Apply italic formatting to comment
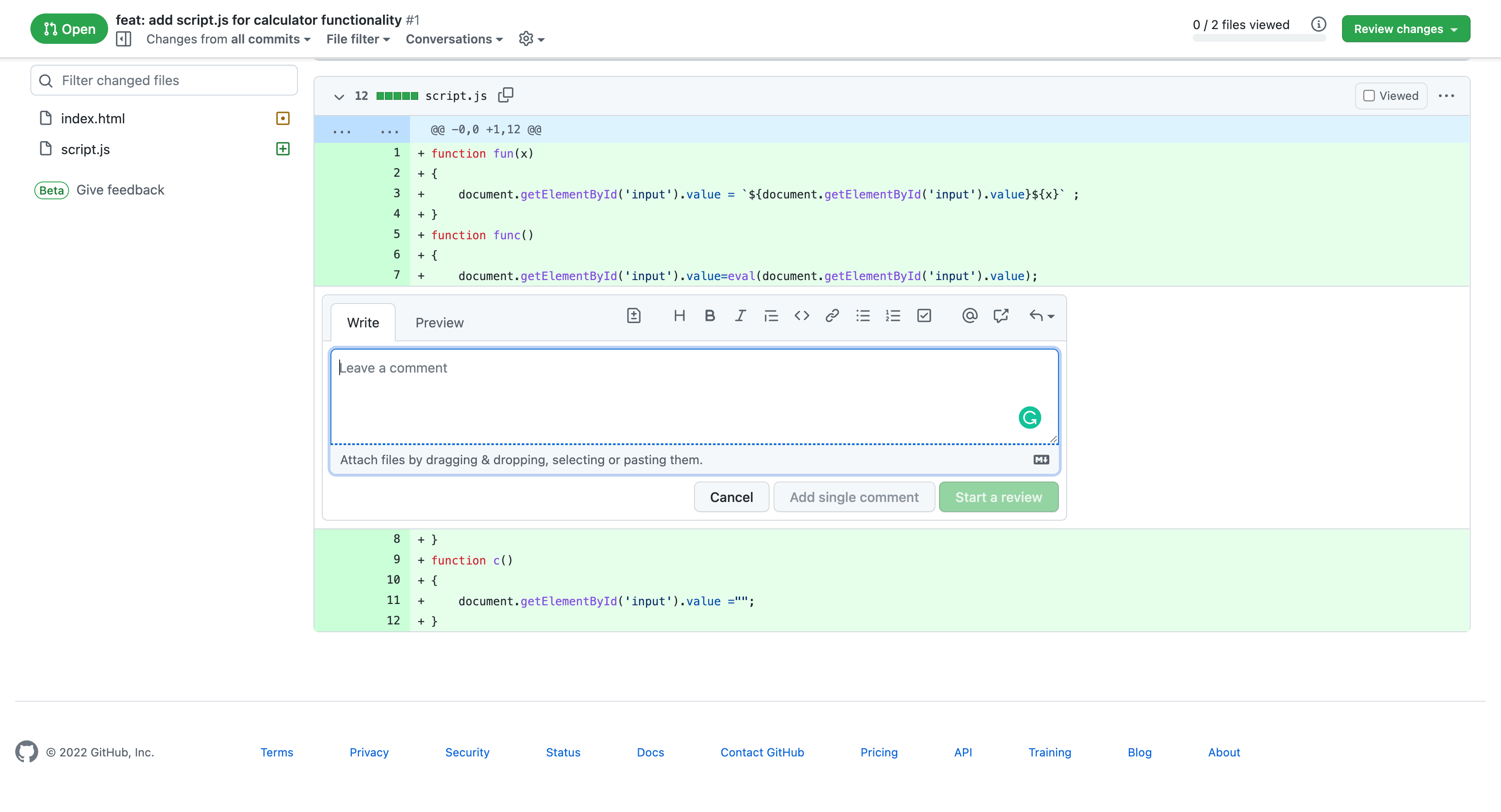The image size is (1501, 812). 740,316
